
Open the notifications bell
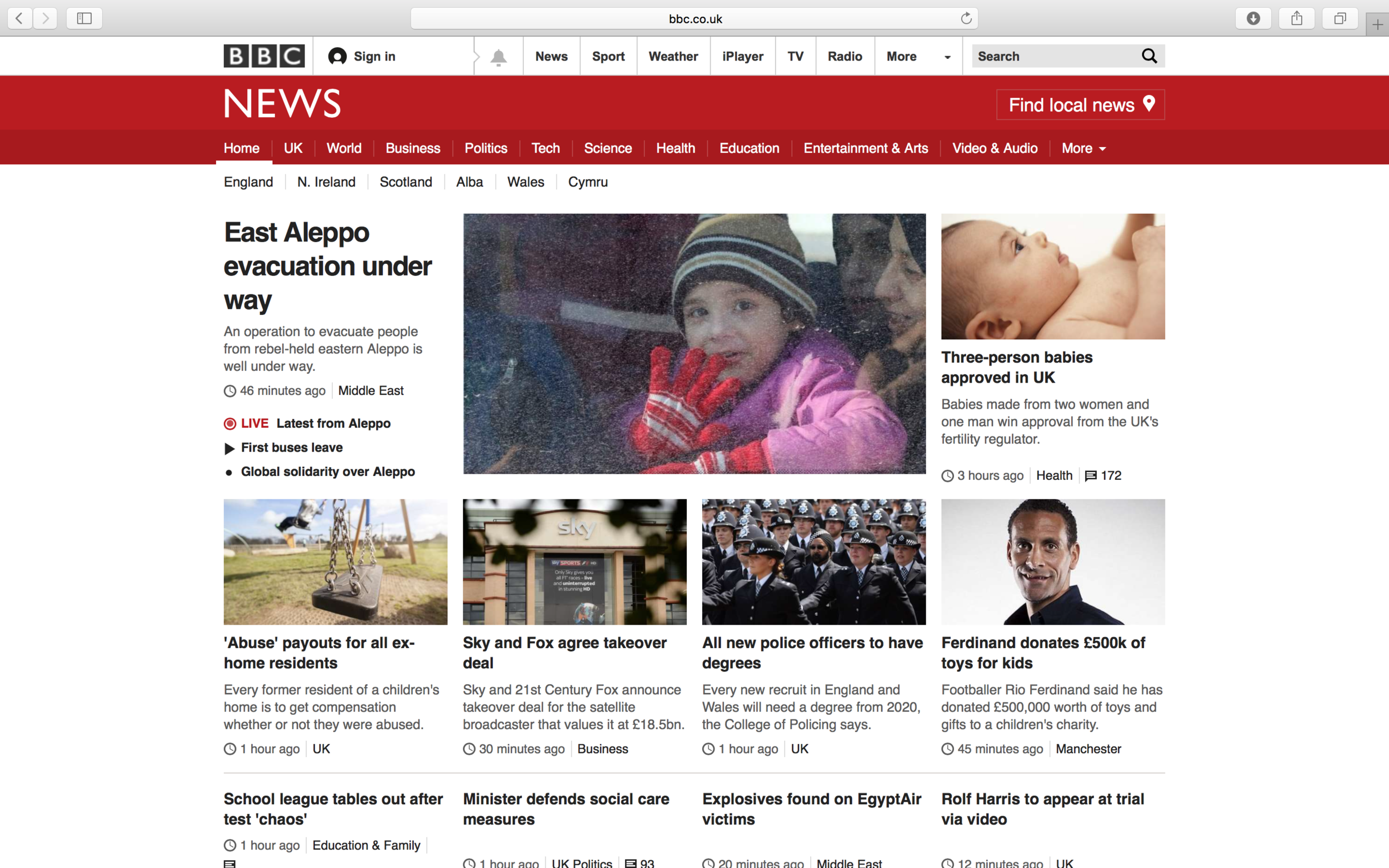tap(498, 57)
